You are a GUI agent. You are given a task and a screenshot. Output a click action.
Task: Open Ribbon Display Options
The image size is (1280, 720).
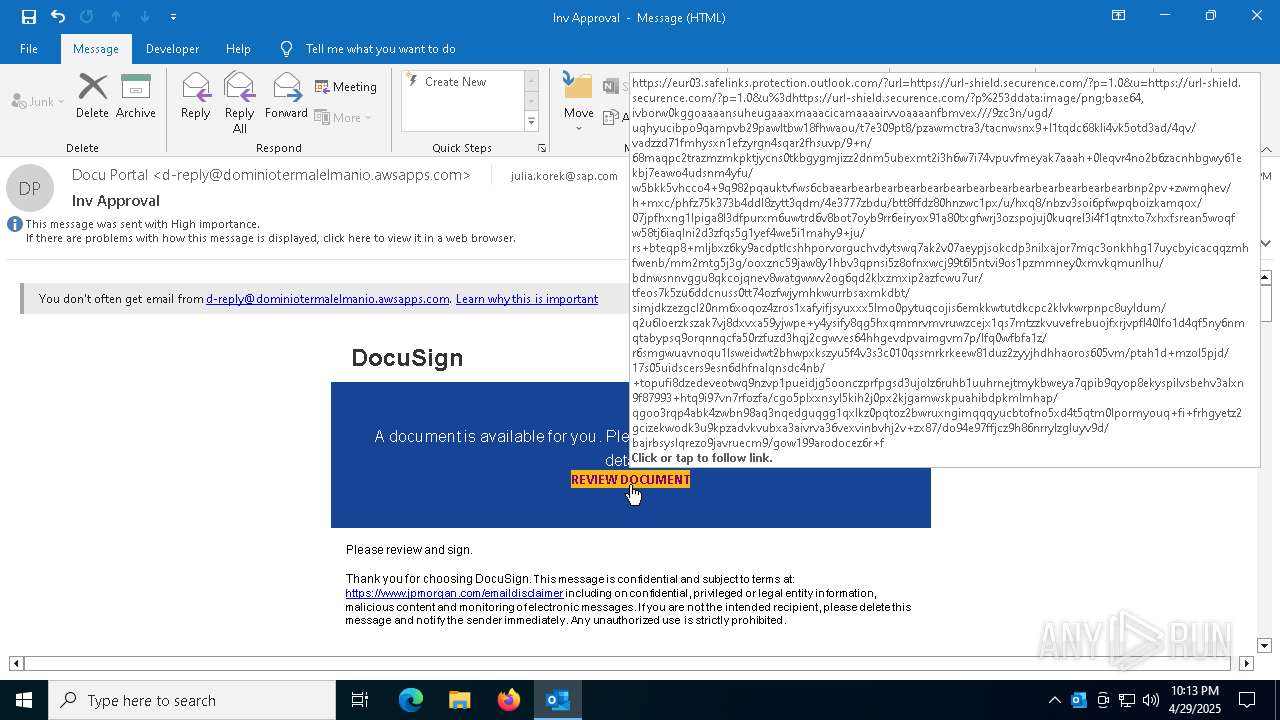1118,16
